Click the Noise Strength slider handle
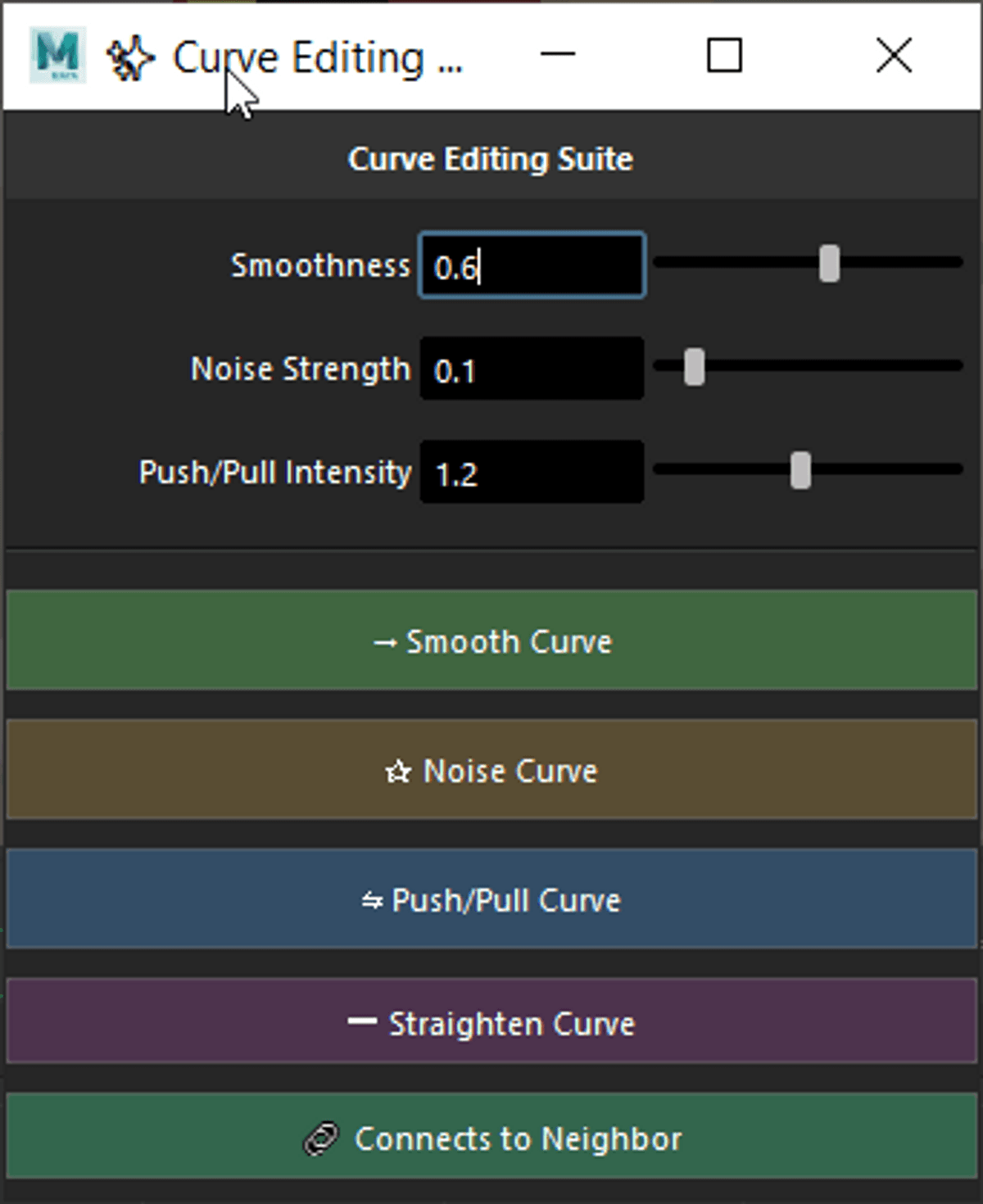 tap(694, 367)
